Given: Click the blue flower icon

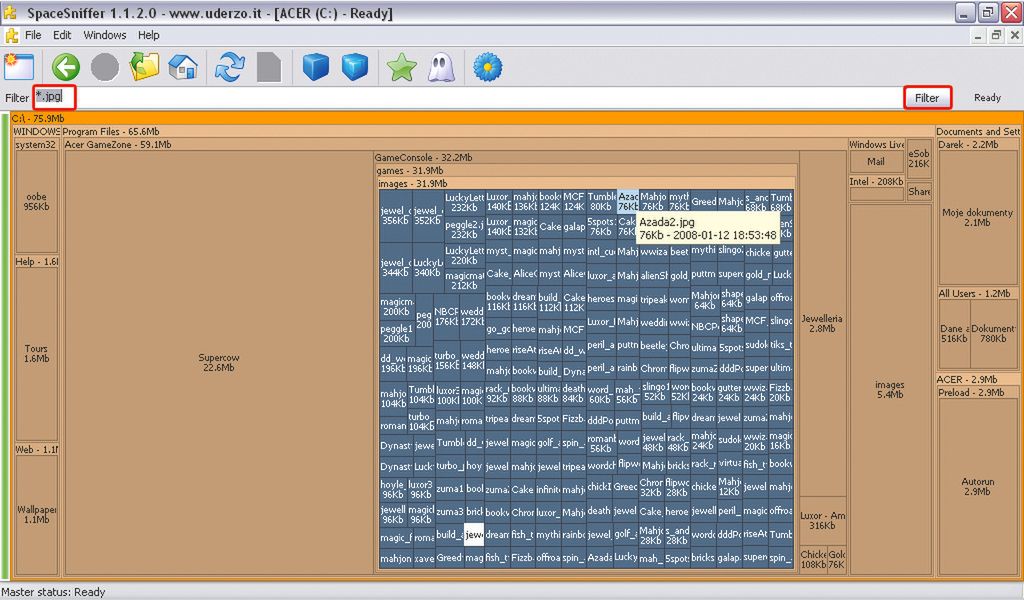Looking at the screenshot, I should tap(487, 67).
